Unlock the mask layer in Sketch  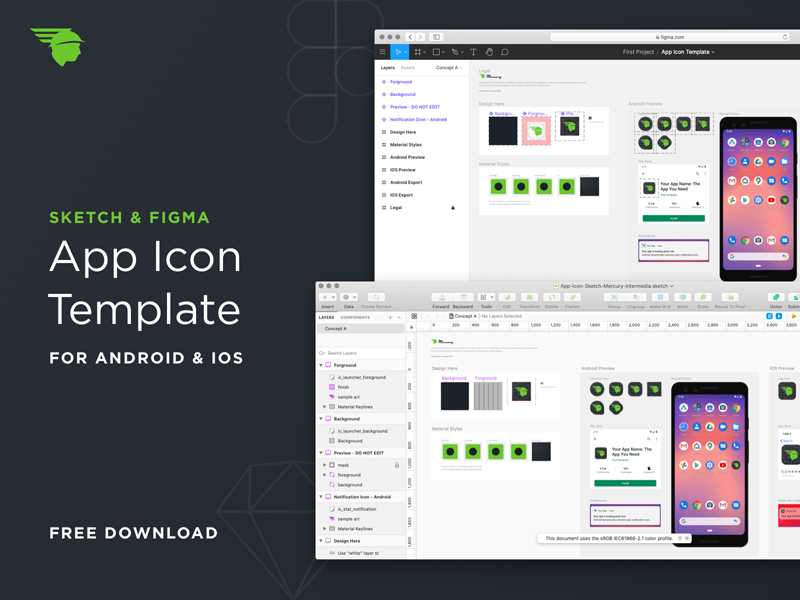(397, 463)
